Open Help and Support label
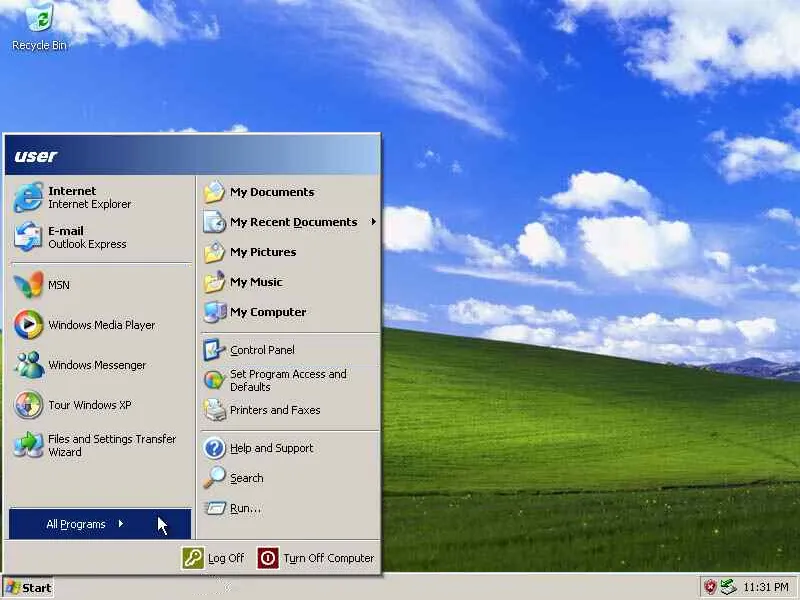800x600 pixels. [x=271, y=448]
